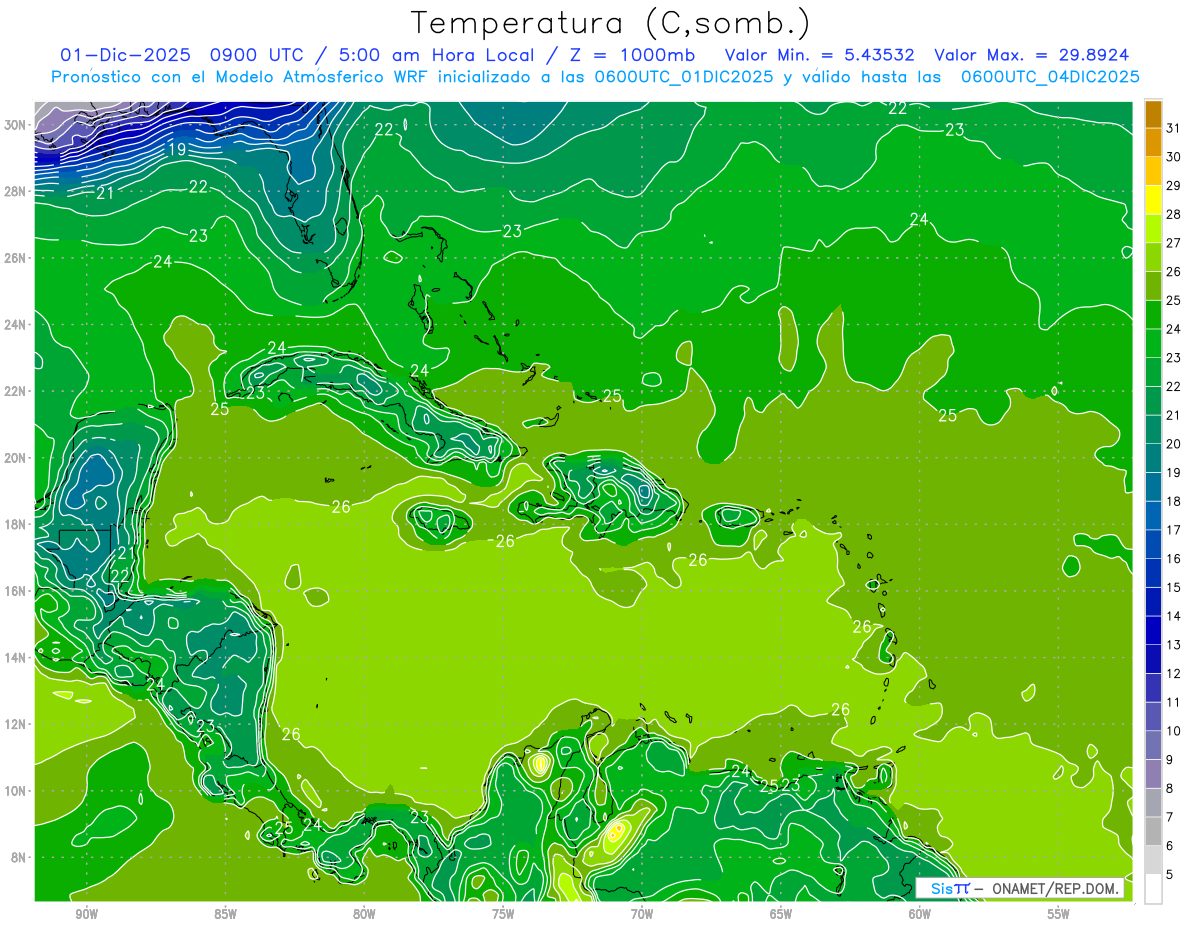Click the 70W longitude axis label
The width and height of the screenshot is (1200, 927).
pos(642,914)
